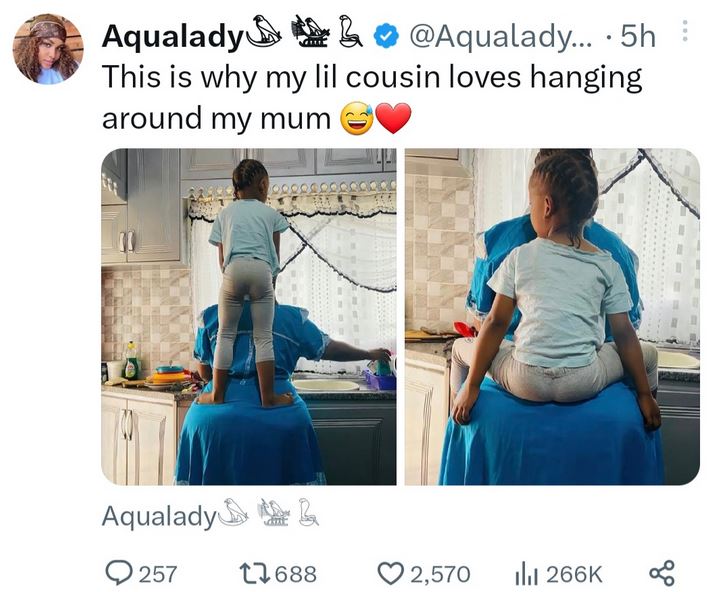The width and height of the screenshot is (713, 592).
Task: Click the tweet text about lil cousin
Action: (372, 97)
